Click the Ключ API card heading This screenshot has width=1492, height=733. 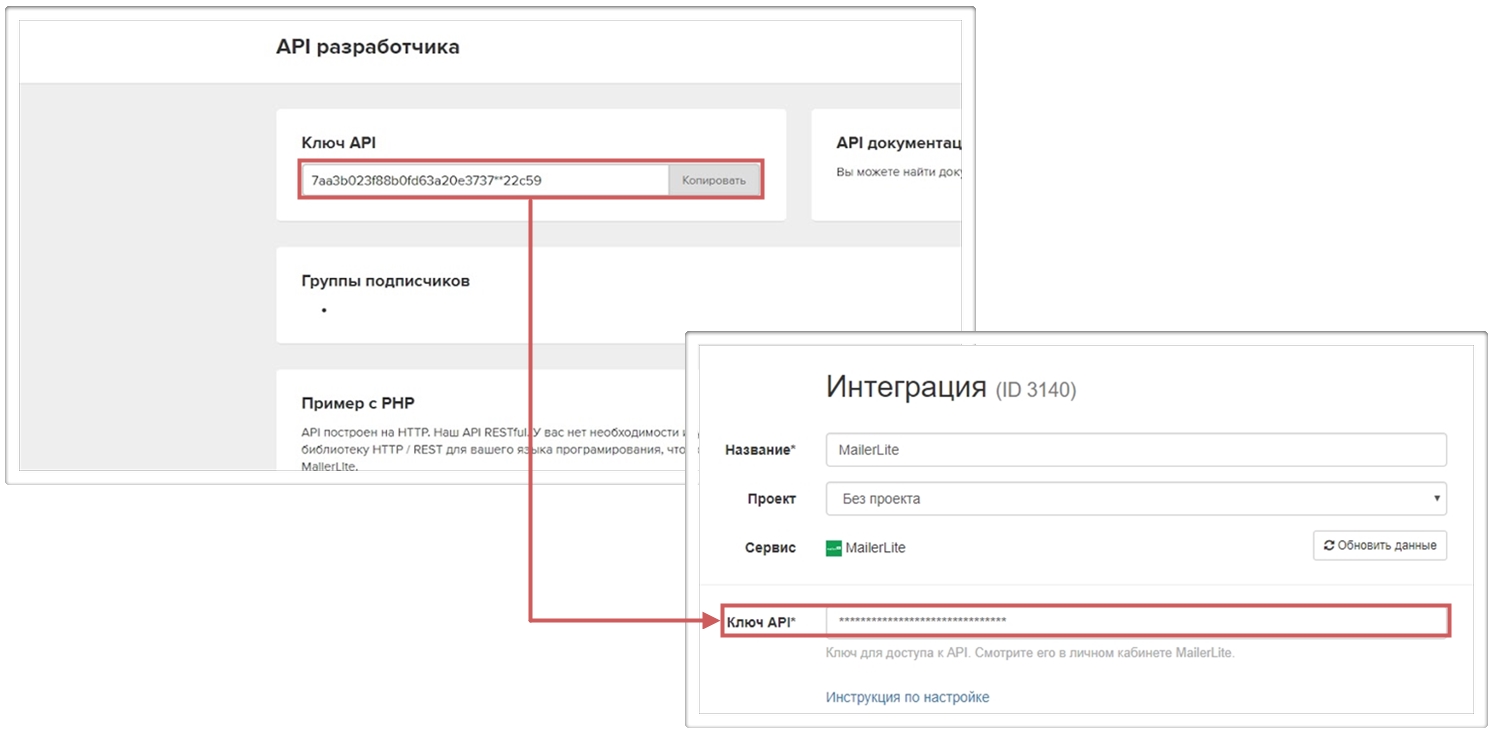pos(338,143)
